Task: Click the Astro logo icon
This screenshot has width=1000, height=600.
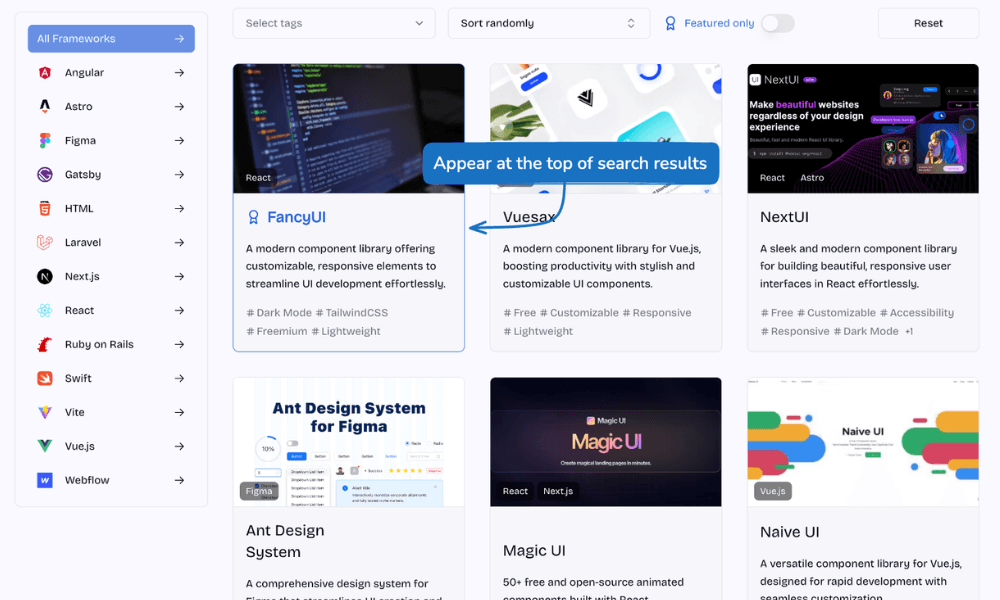Action: tap(45, 107)
